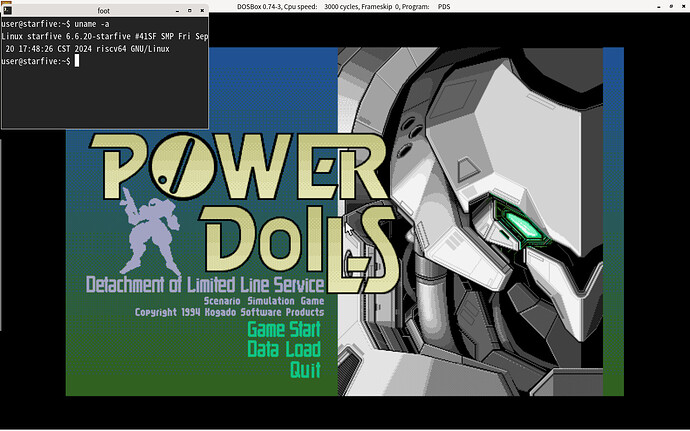
Task: Click the 'DOSBox 0.74-3, Cpu speed:' title text
Action: click(277, 7)
